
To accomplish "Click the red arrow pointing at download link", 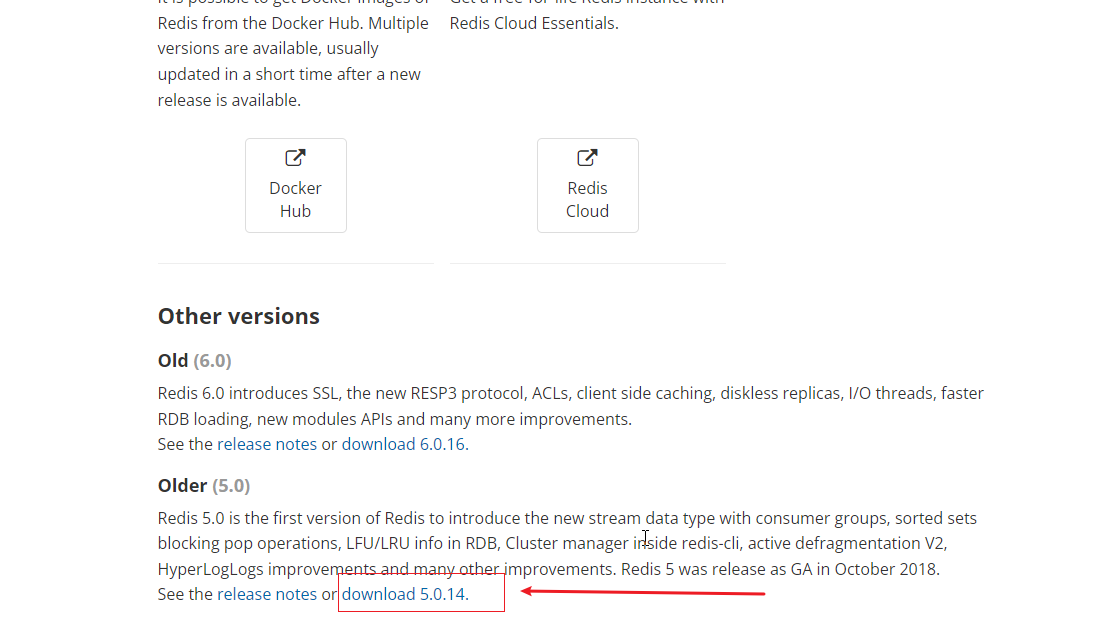I will tap(640, 591).
